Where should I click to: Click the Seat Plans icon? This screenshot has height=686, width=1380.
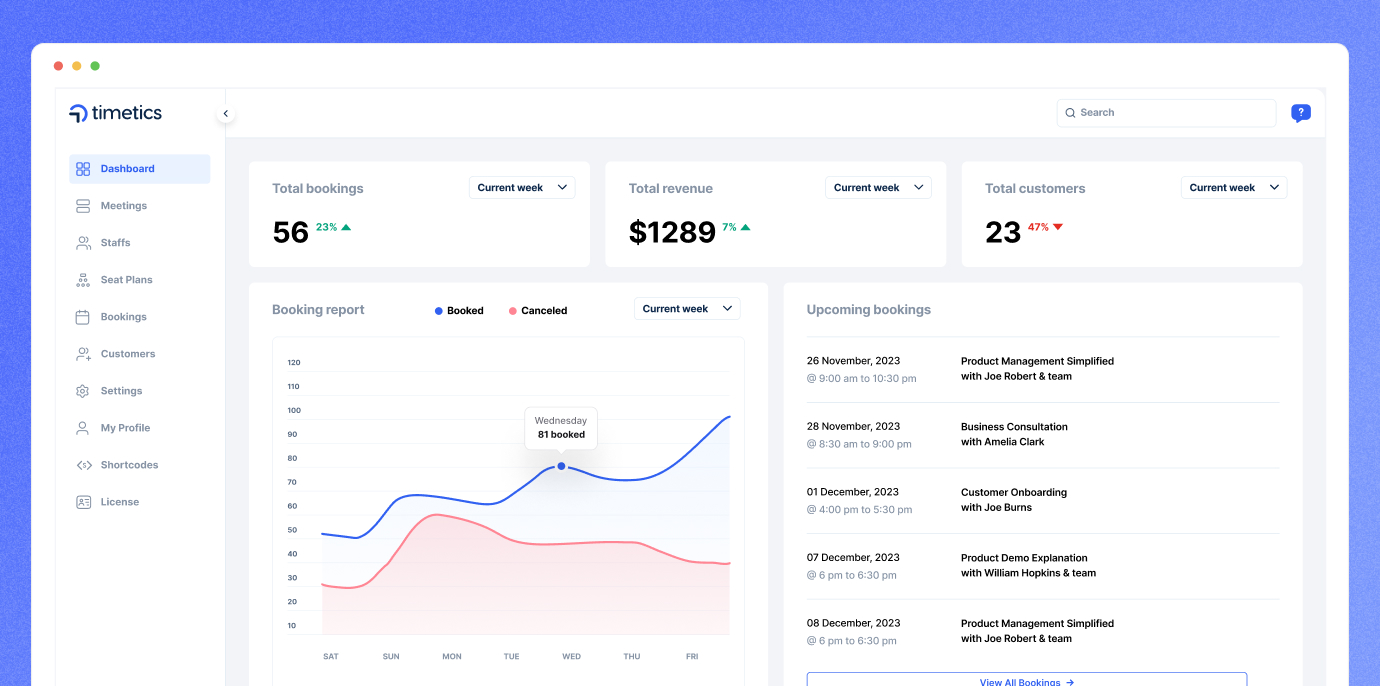(x=83, y=280)
